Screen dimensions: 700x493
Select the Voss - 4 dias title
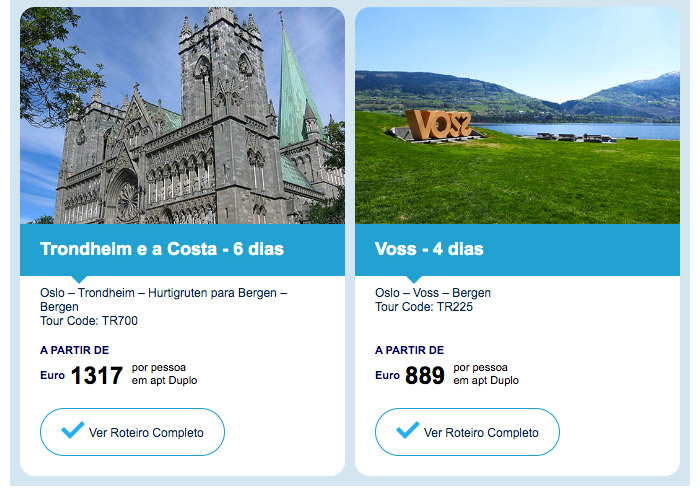coord(429,249)
